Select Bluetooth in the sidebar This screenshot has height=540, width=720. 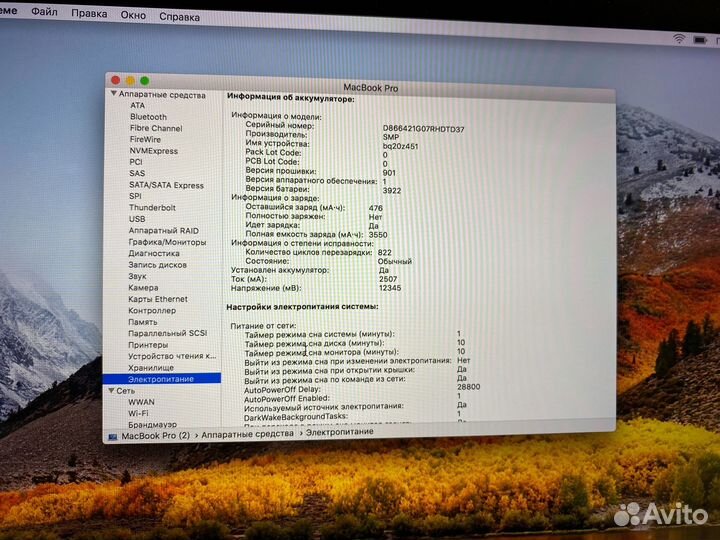click(x=148, y=117)
